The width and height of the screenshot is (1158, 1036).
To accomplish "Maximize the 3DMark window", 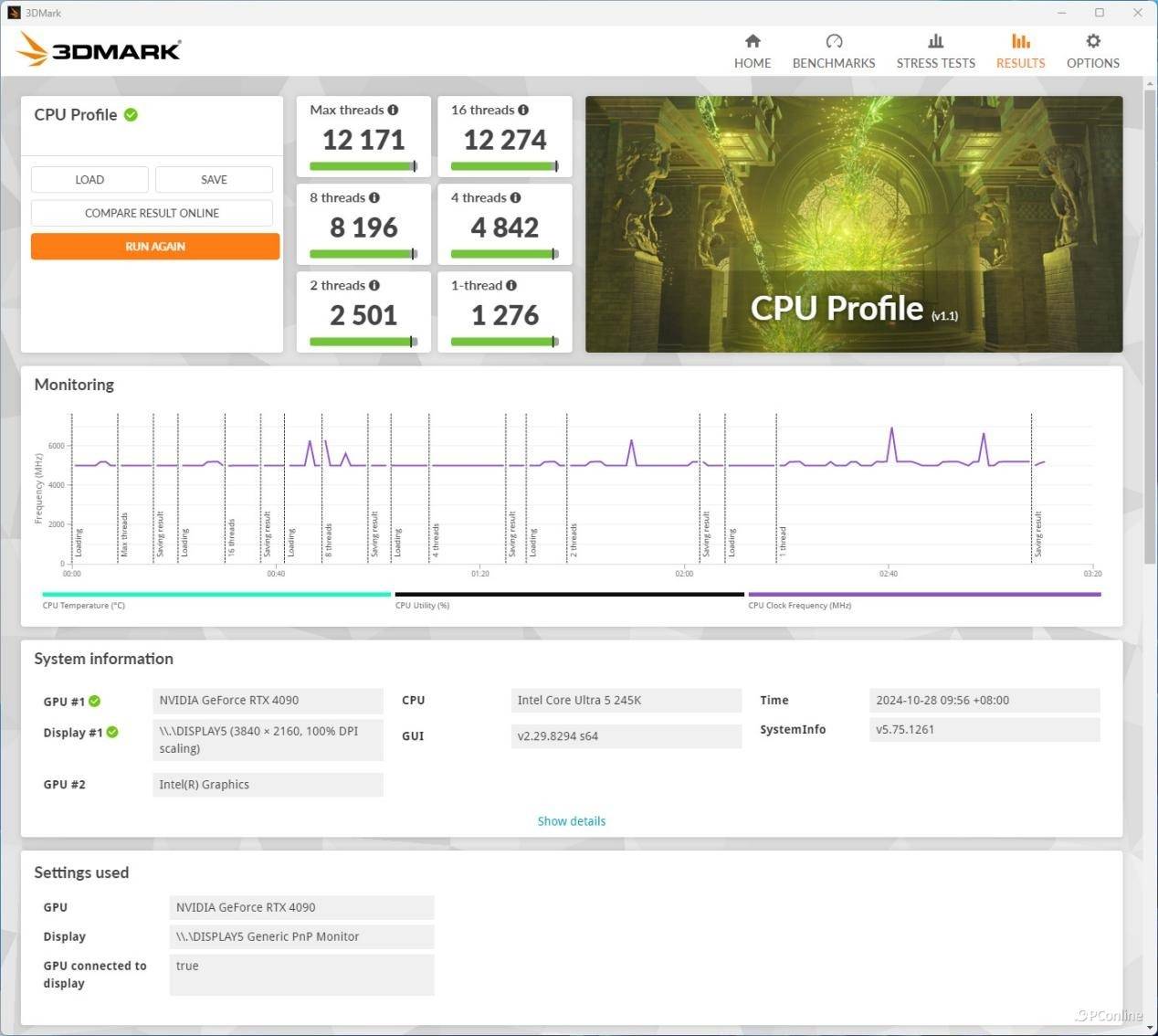I will pos(1100,13).
